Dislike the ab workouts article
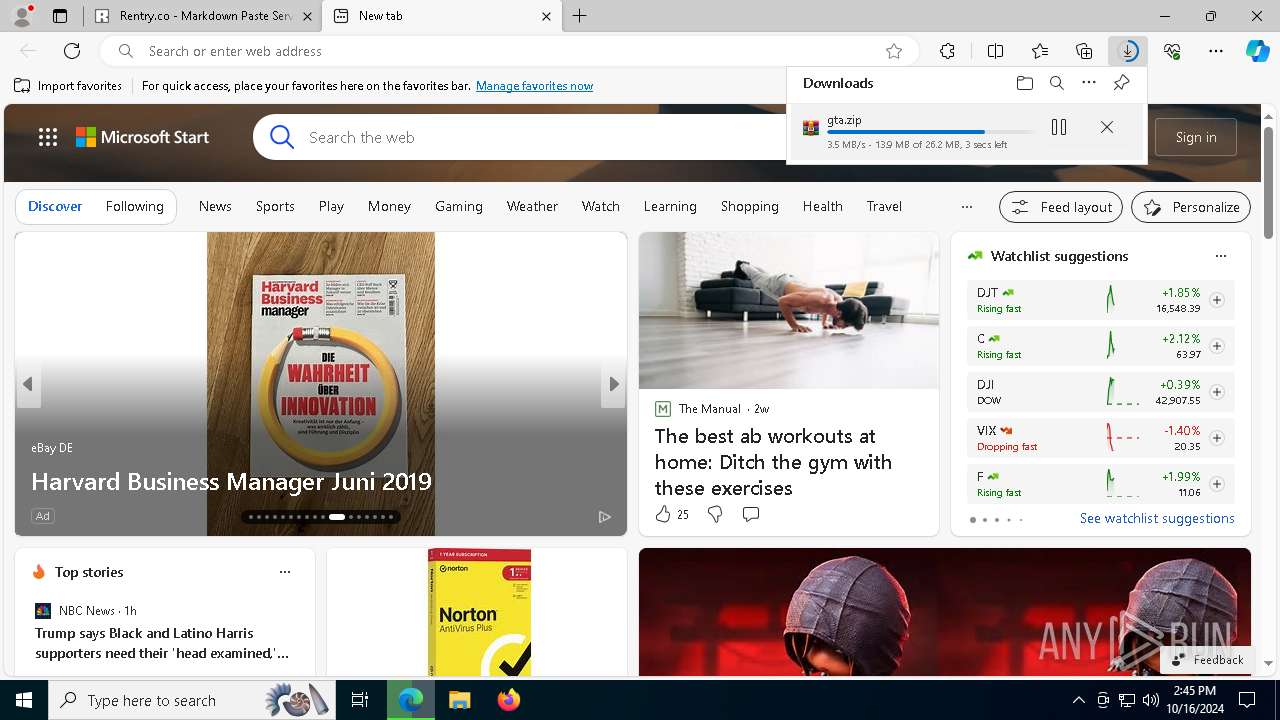 tap(715, 514)
